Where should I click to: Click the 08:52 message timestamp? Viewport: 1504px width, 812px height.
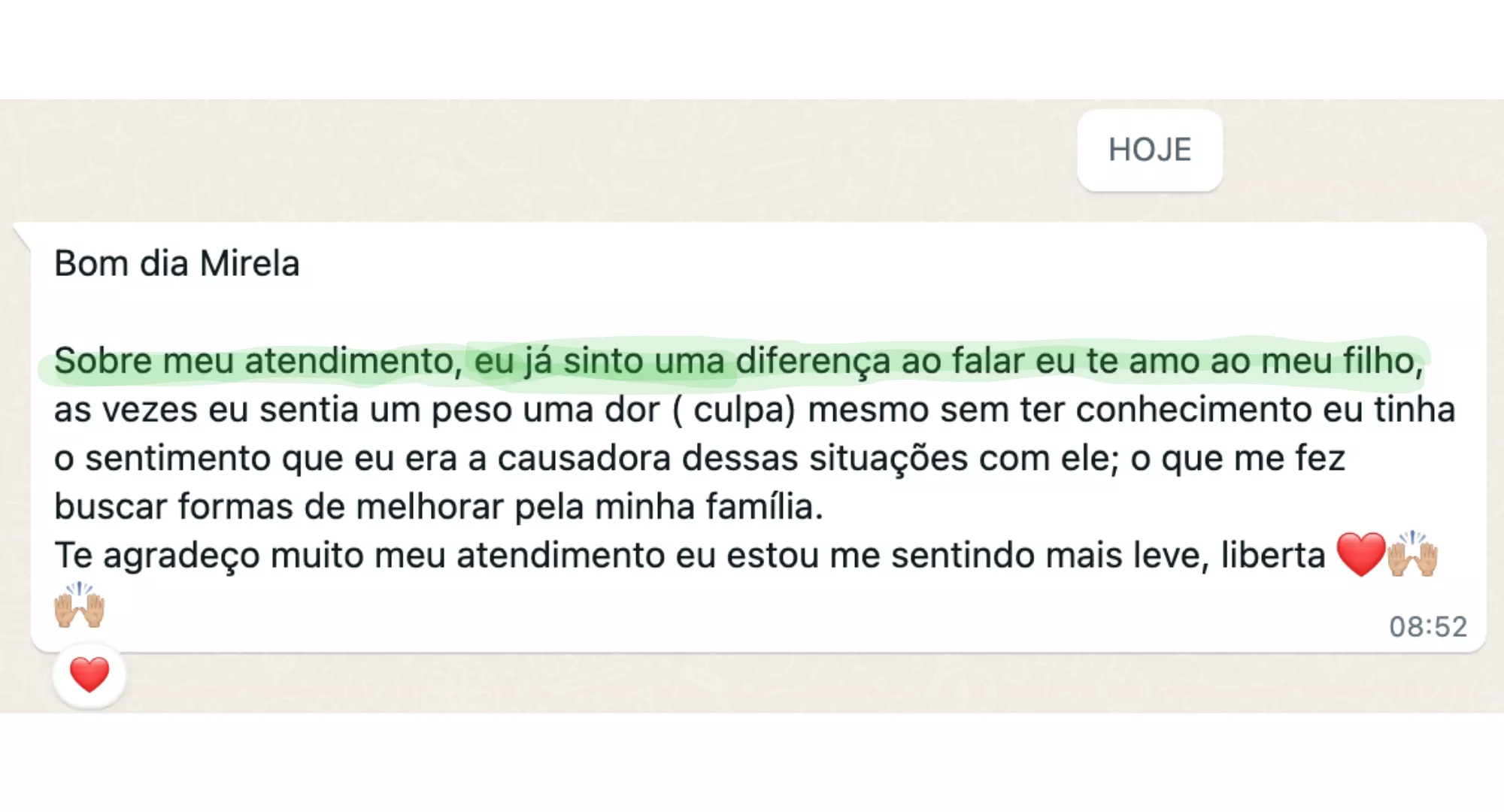[x=1427, y=626]
